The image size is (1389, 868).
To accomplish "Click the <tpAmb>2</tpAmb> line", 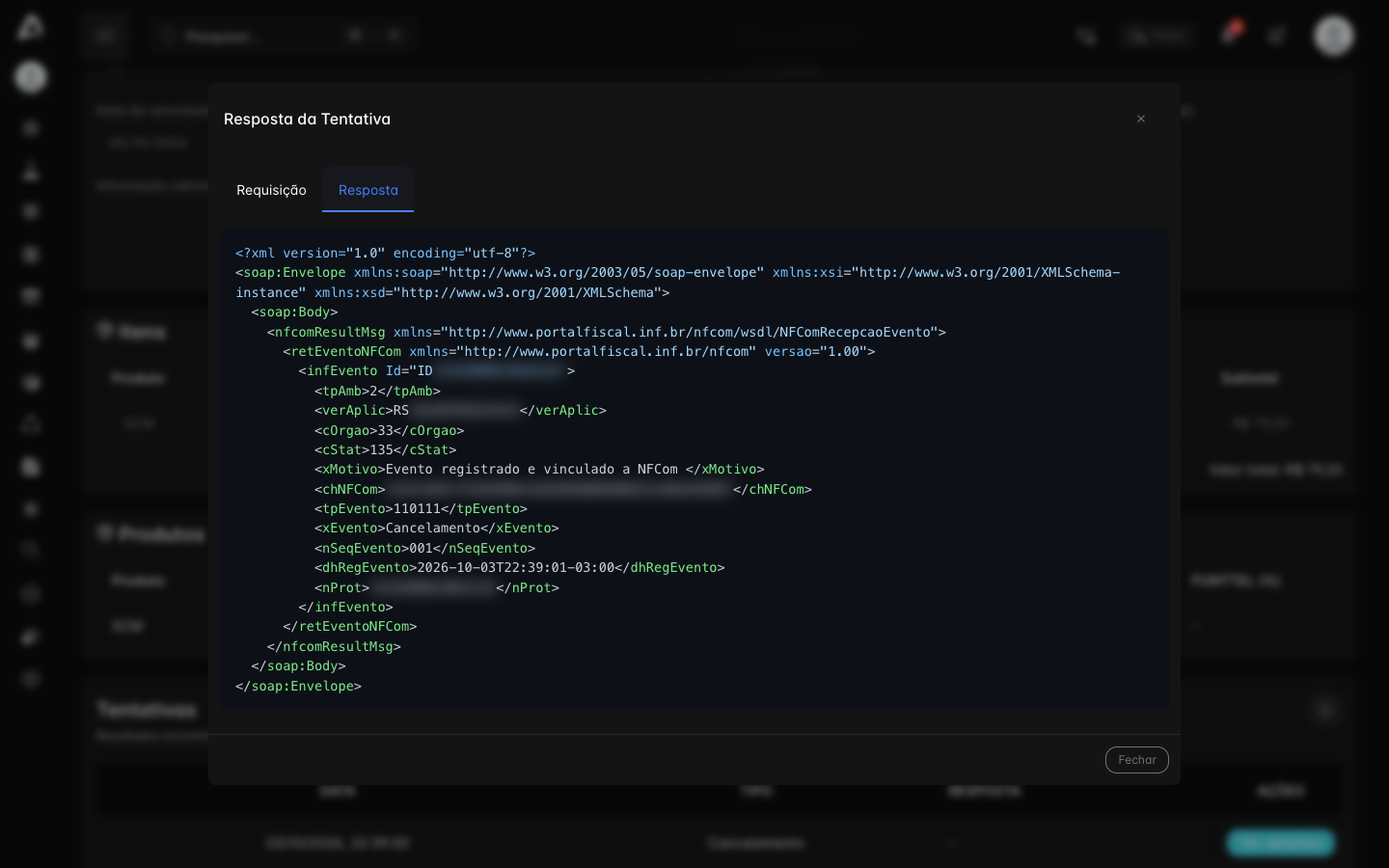I will [x=377, y=391].
